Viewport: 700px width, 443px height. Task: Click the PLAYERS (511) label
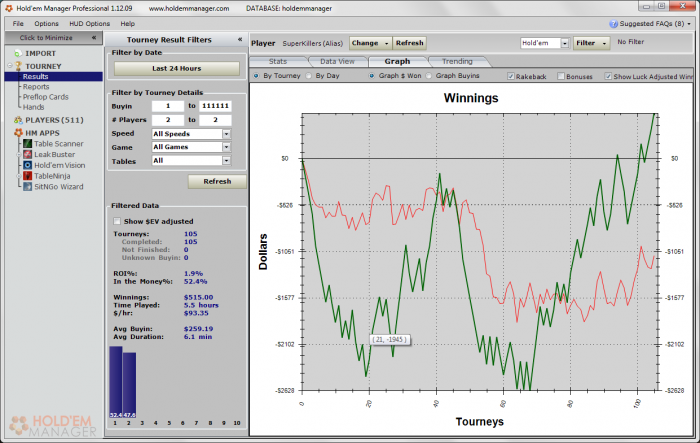pos(54,120)
